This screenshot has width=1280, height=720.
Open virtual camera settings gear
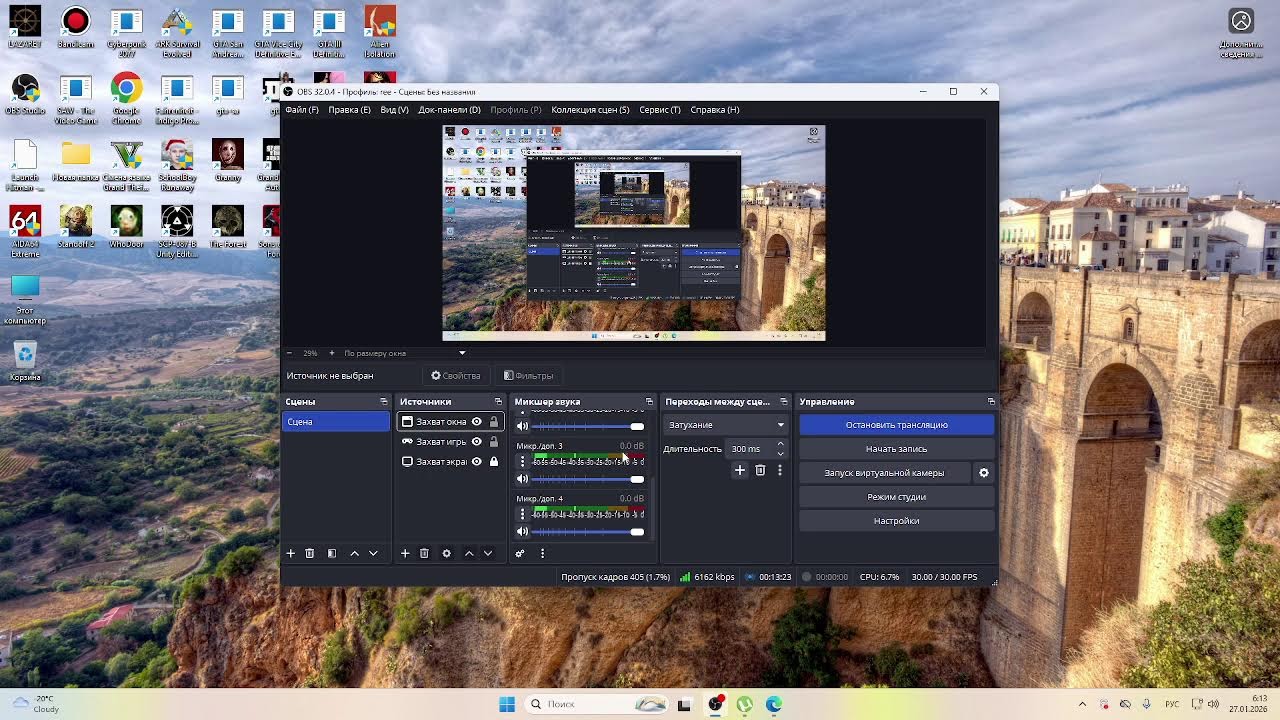(984, 473)
